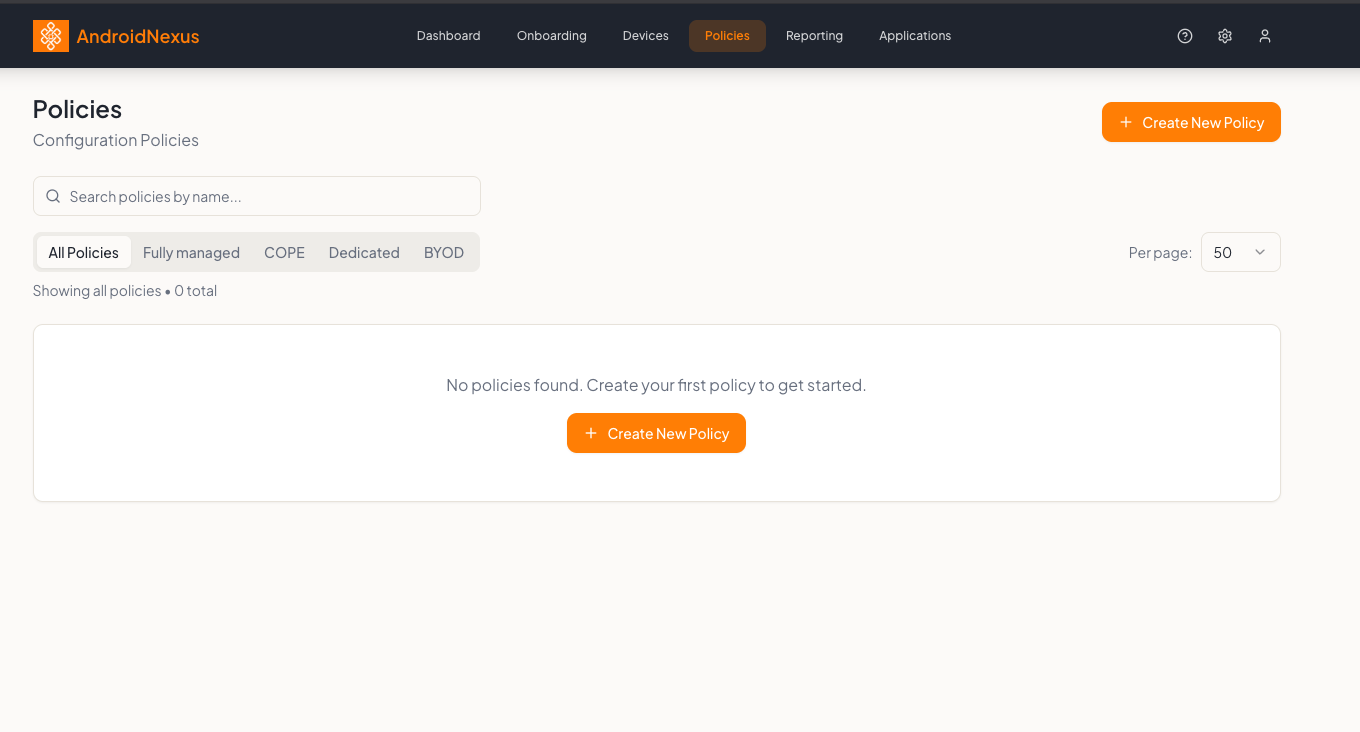The height and width of the screenshot is (732, 1360).
Task: Show Dedicated policies tab
Action: pos(364,253)
